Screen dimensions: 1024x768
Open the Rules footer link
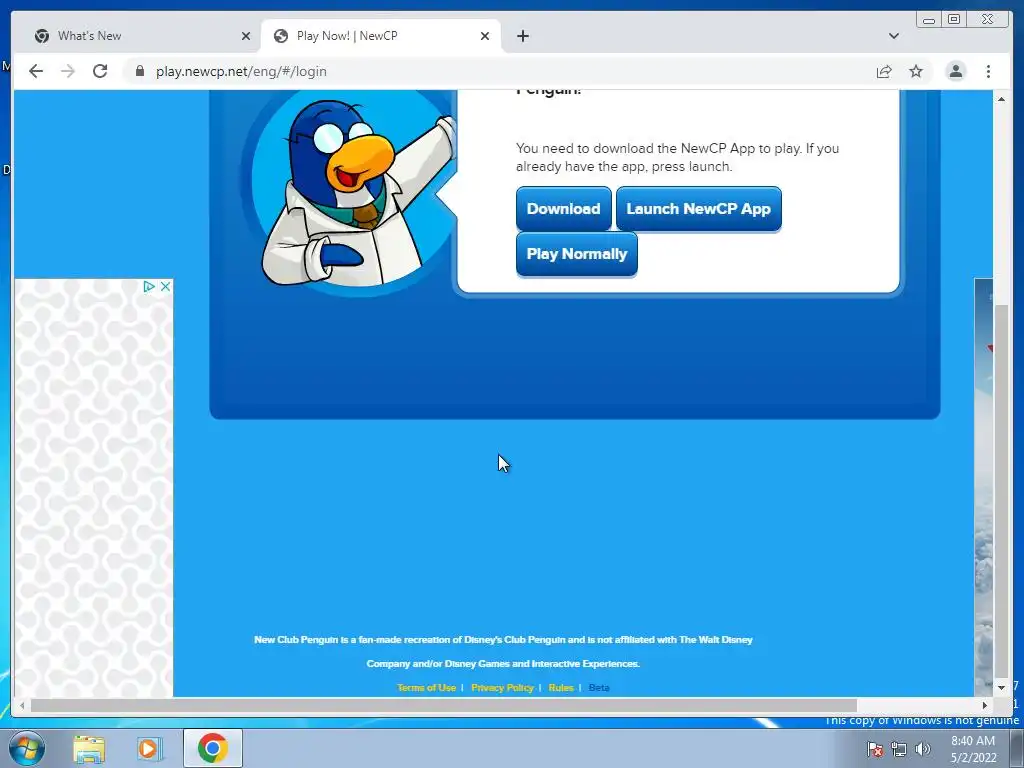pyautogui.click(x=561, y=688)
